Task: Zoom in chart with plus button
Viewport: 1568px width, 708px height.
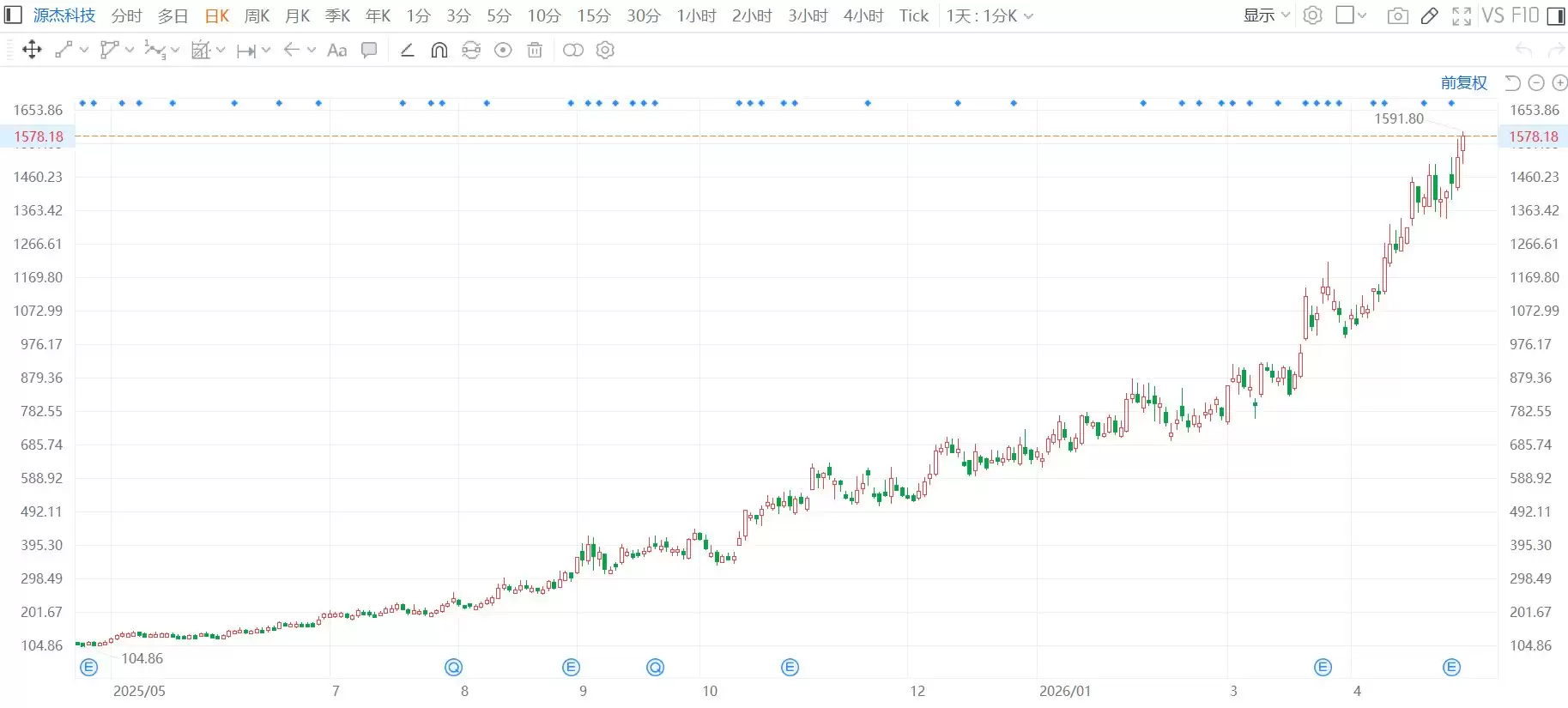Action: 1559,82
